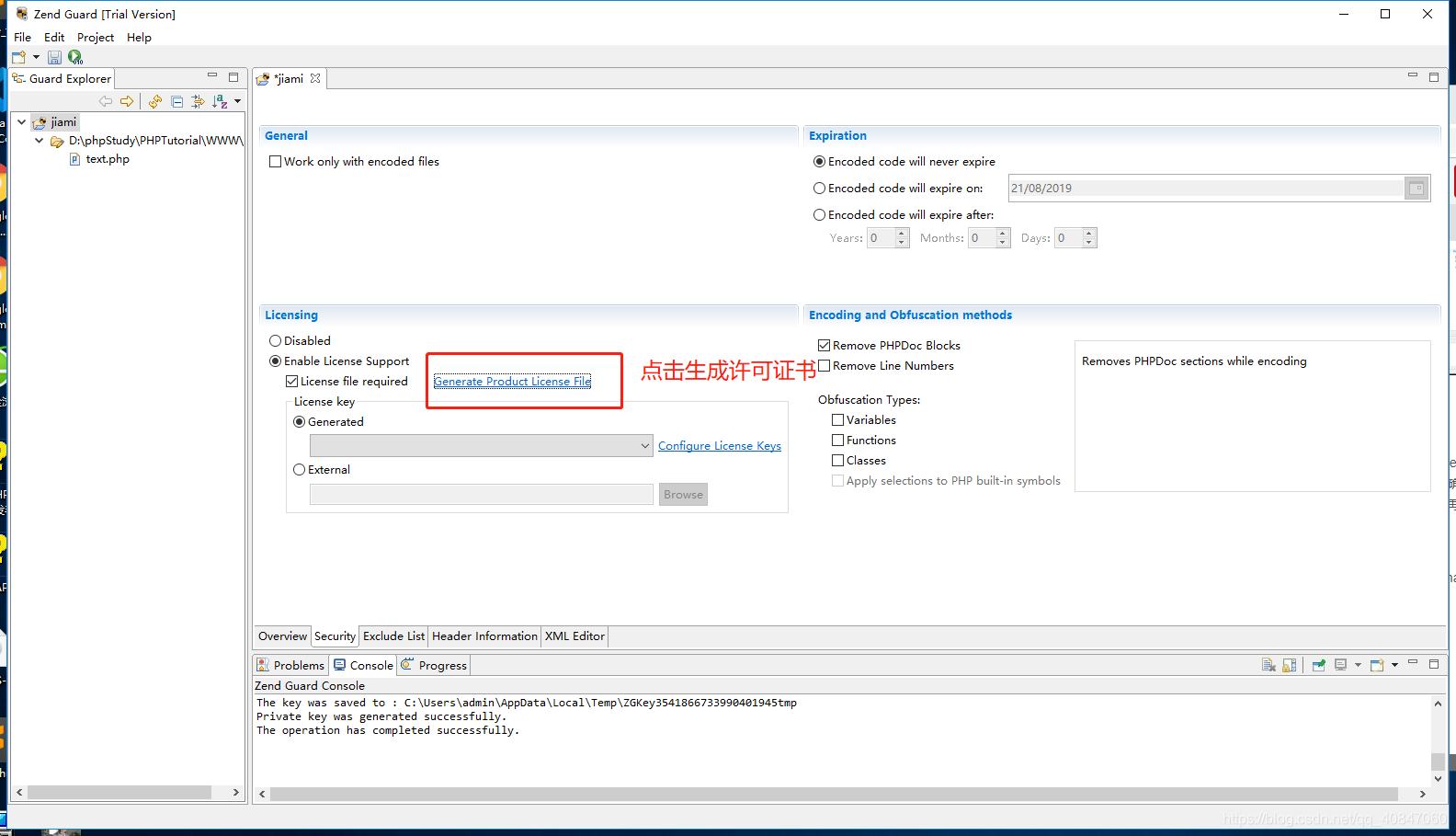1456x836 pixels.
Task: Toggle the console Scroll Lock icon
Action: click(x=1290, y=665)
